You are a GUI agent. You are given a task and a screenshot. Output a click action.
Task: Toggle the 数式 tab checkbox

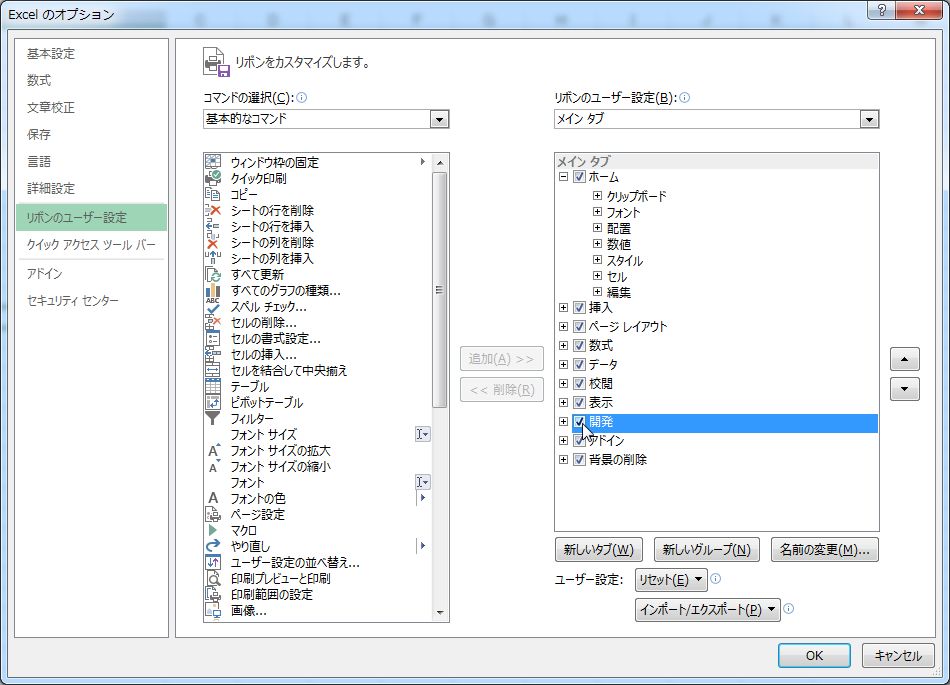579,345
